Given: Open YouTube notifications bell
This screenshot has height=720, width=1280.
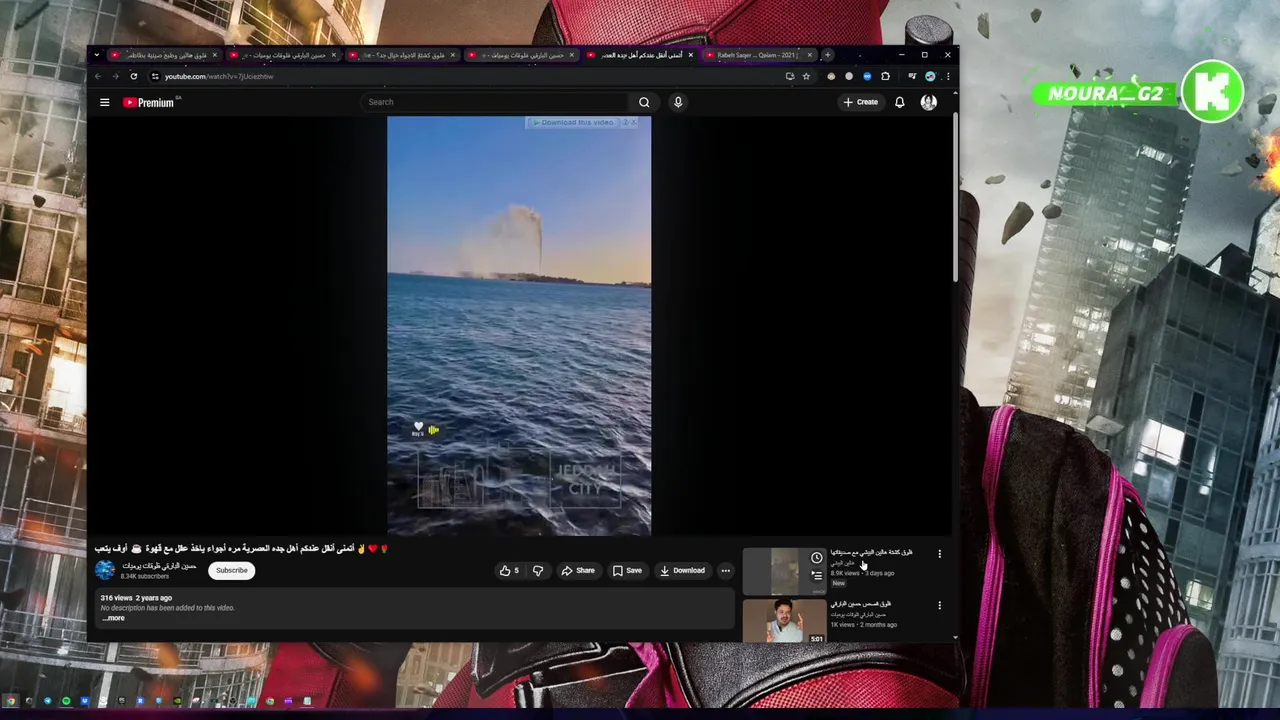Looking at the screenshot, I should (900, 102).
